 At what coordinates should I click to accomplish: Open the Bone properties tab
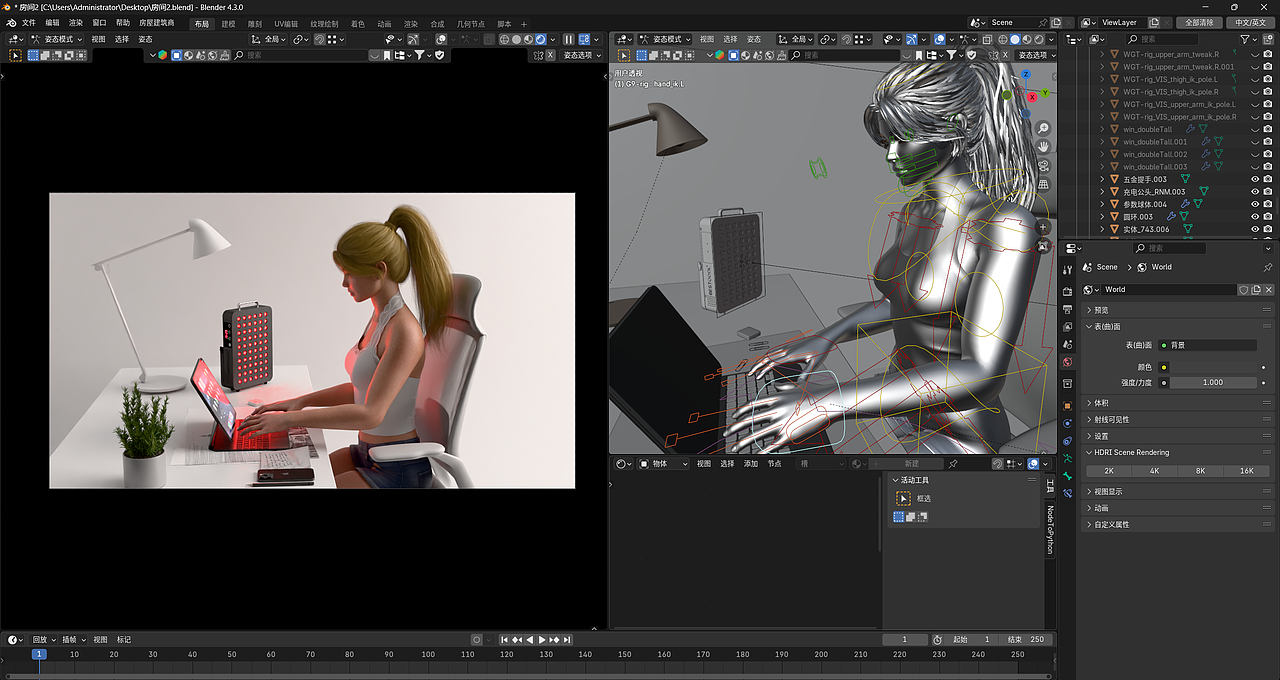1067,477
